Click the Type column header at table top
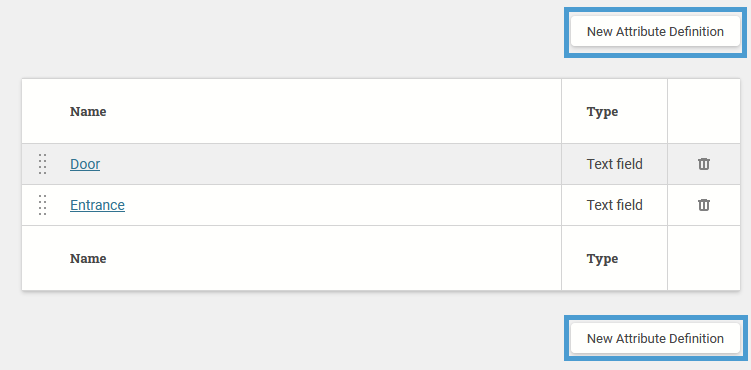751x370 pixels. [602, 112]
